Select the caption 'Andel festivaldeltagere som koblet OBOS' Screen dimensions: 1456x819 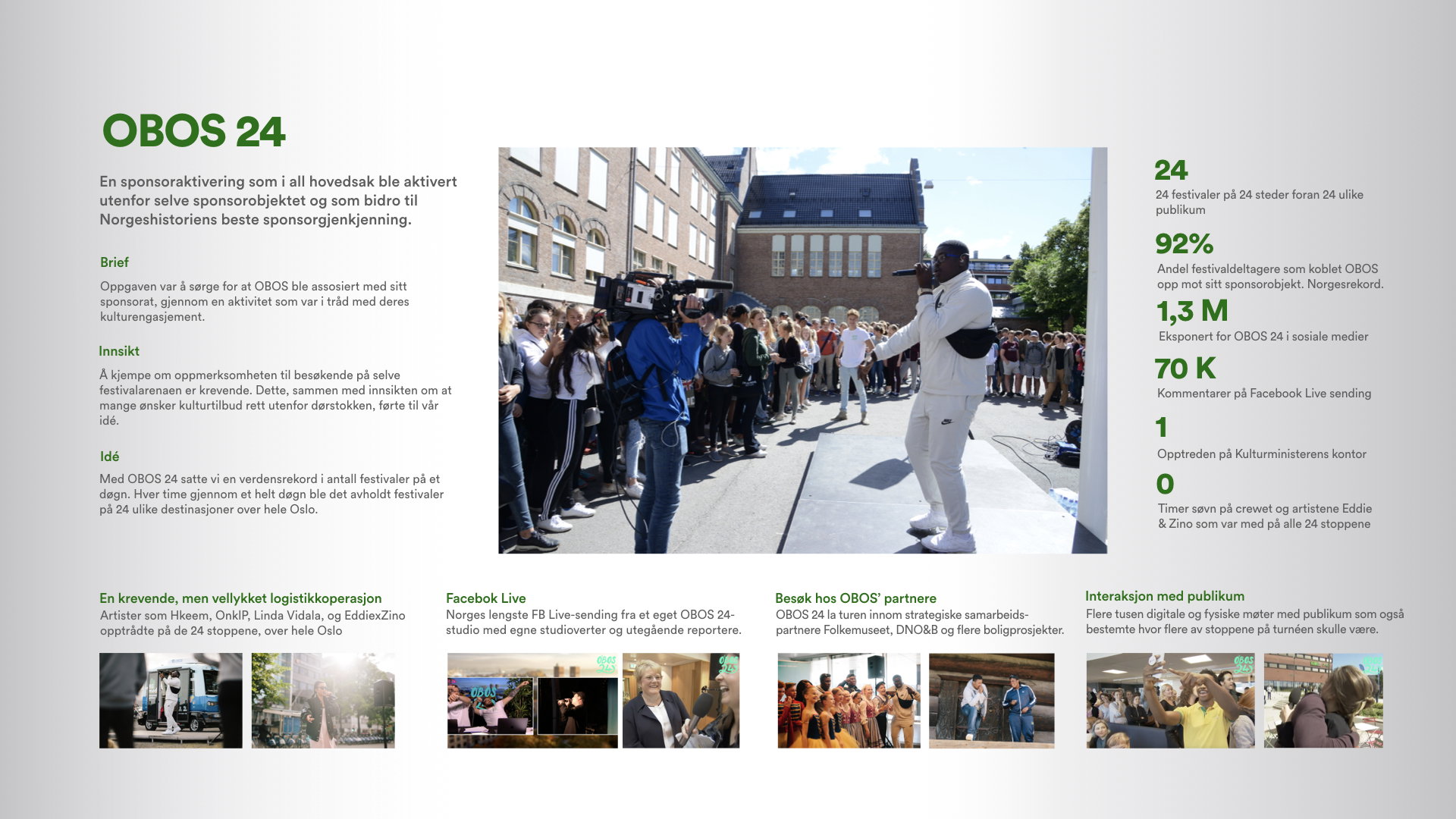pos(1270,276)
